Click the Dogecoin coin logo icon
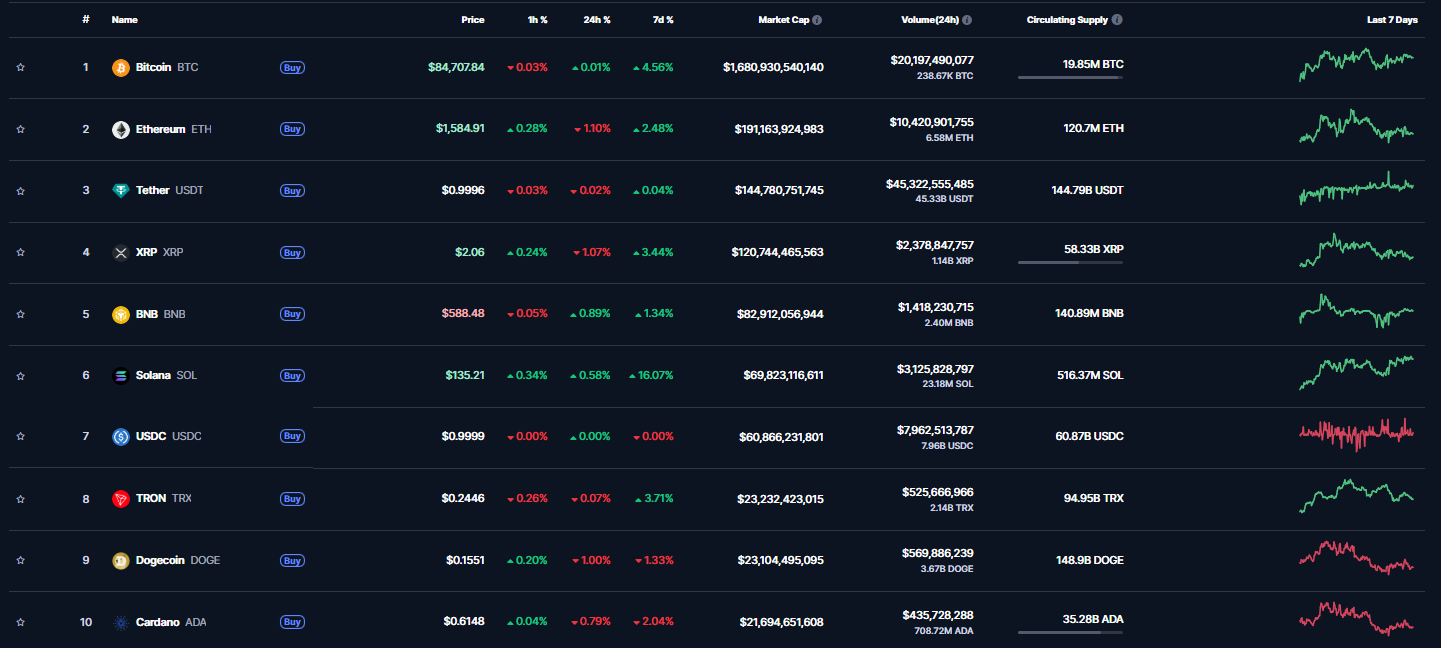 [121, 561]
